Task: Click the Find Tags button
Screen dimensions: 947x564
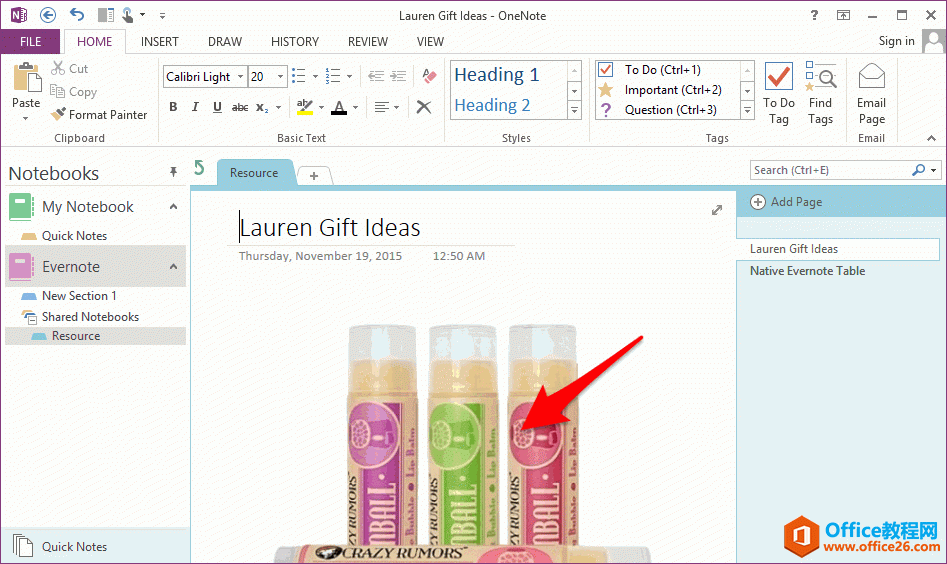Action: [820, 94]
